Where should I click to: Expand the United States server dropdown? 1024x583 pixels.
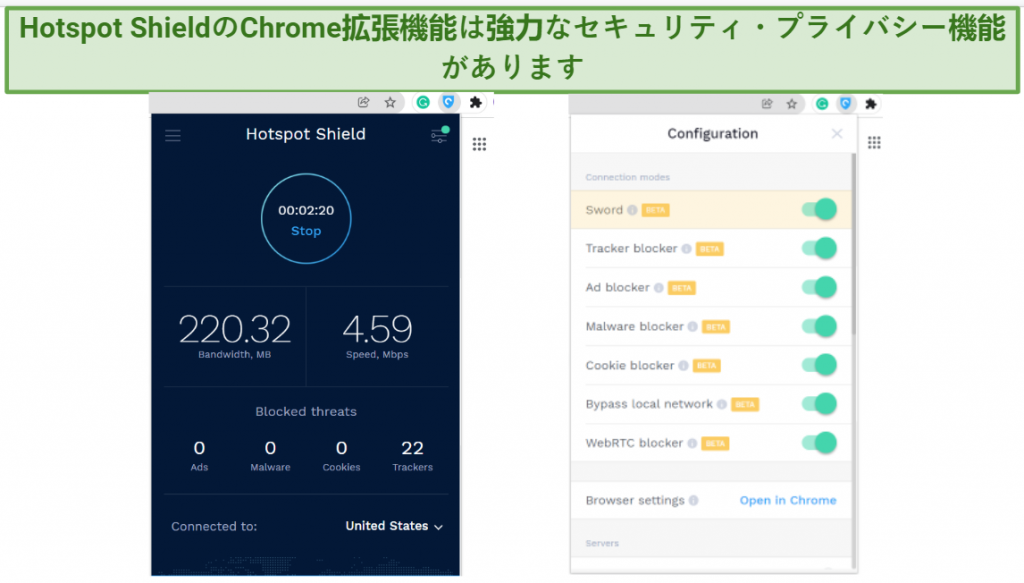394,526
